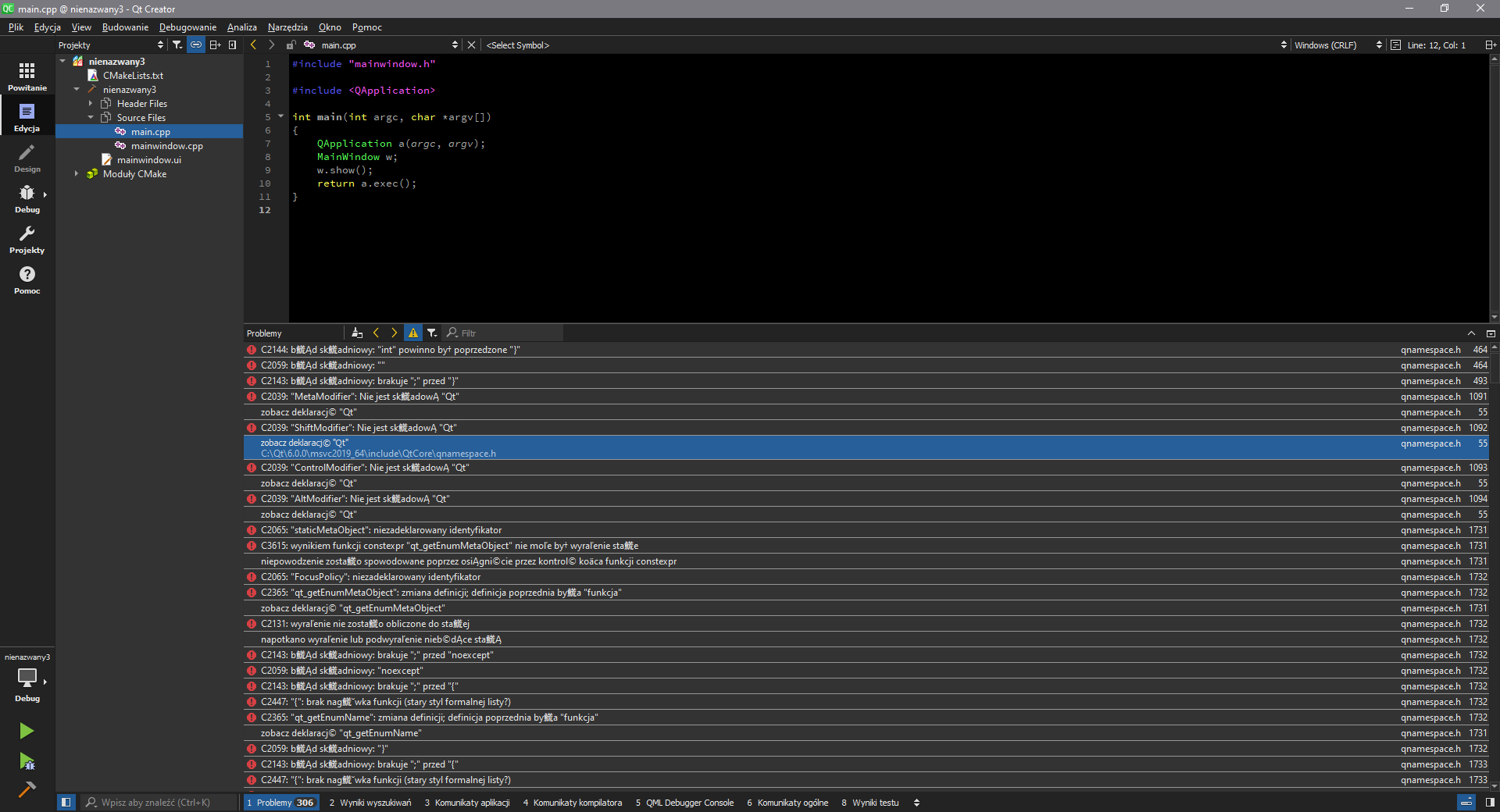Click the Filtr input field

(508, 333)
